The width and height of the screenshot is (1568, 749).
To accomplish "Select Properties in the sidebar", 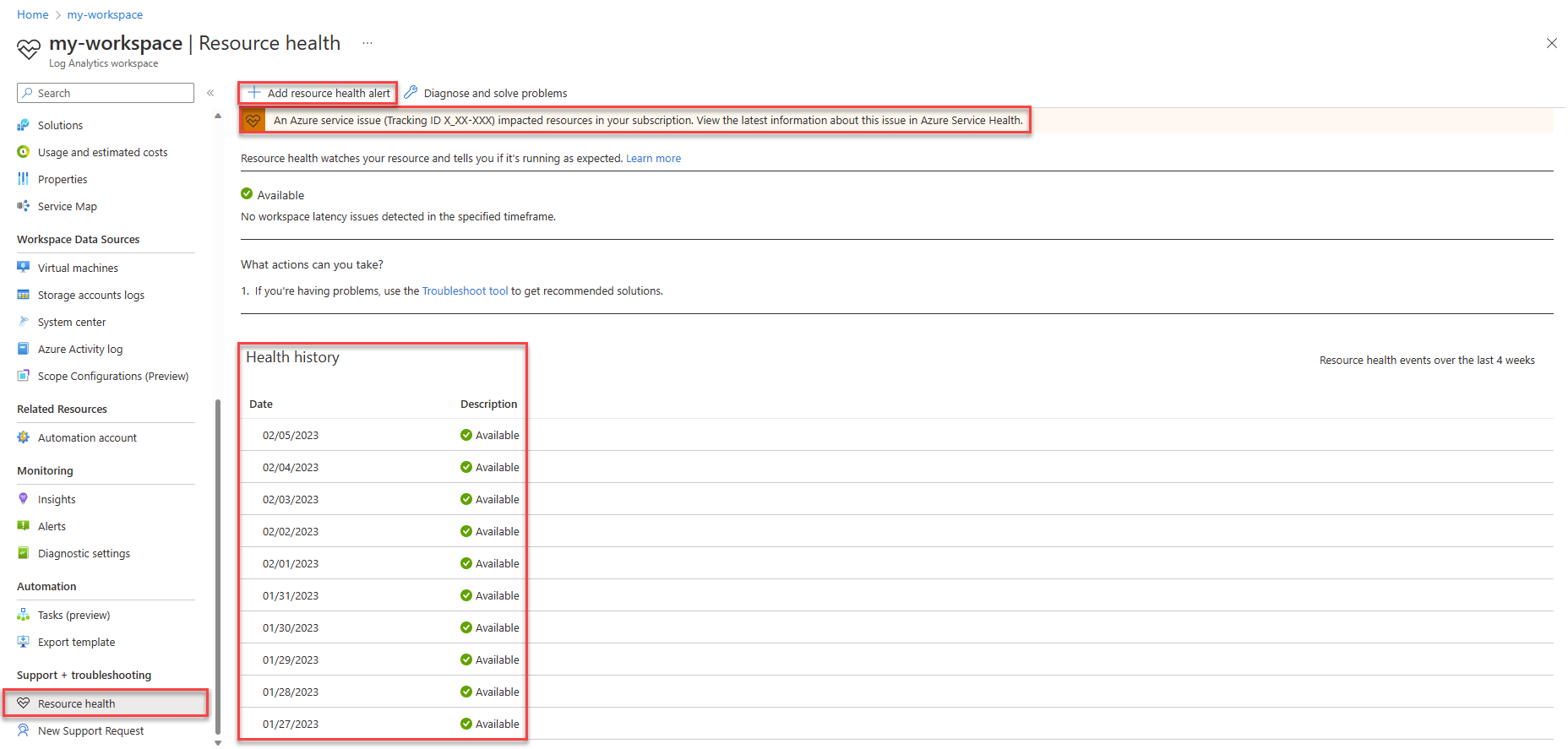I will coord(63,179).
